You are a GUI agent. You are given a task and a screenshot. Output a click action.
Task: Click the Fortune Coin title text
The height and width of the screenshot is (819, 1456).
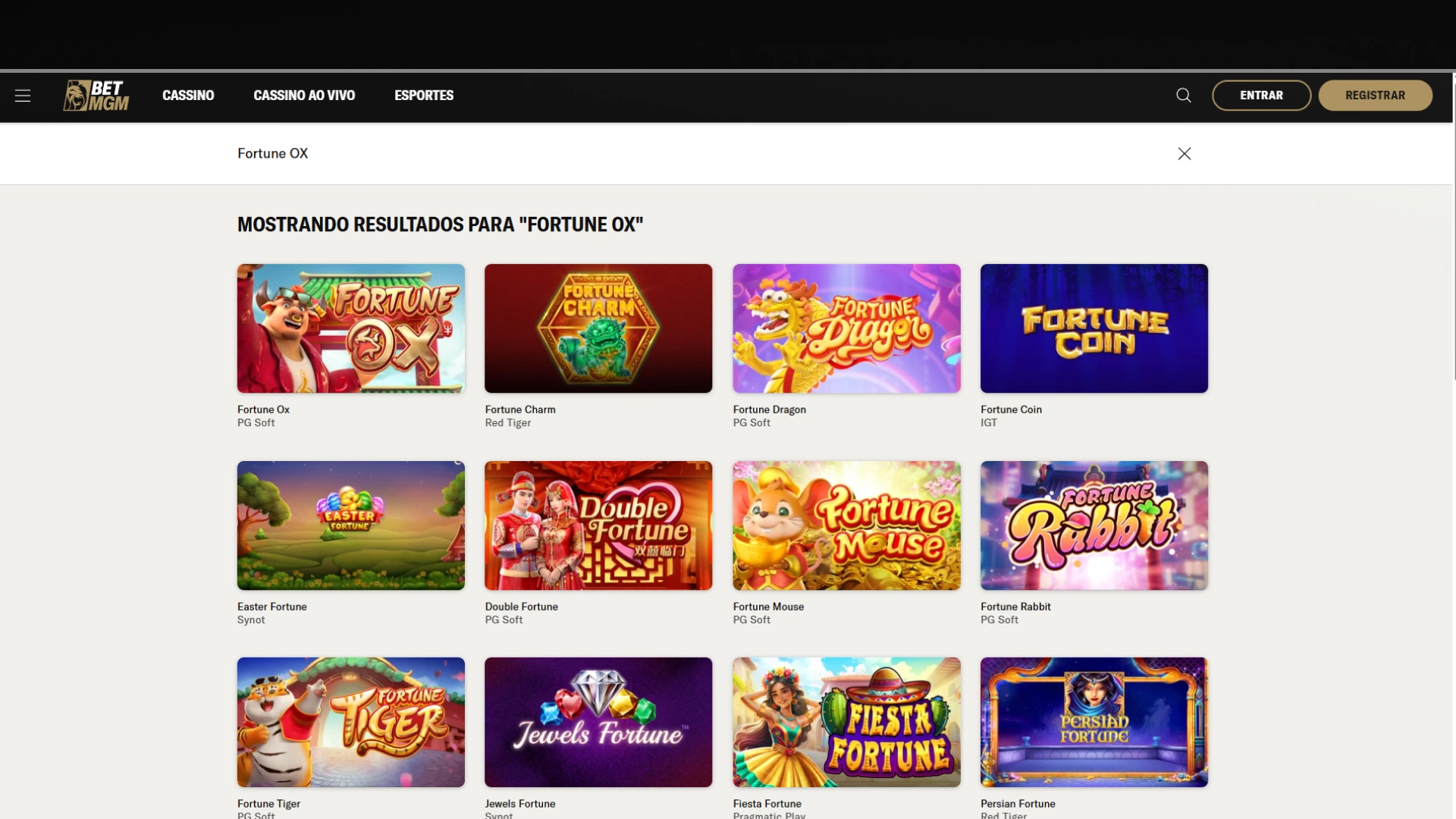click(x=1011, y=409)
